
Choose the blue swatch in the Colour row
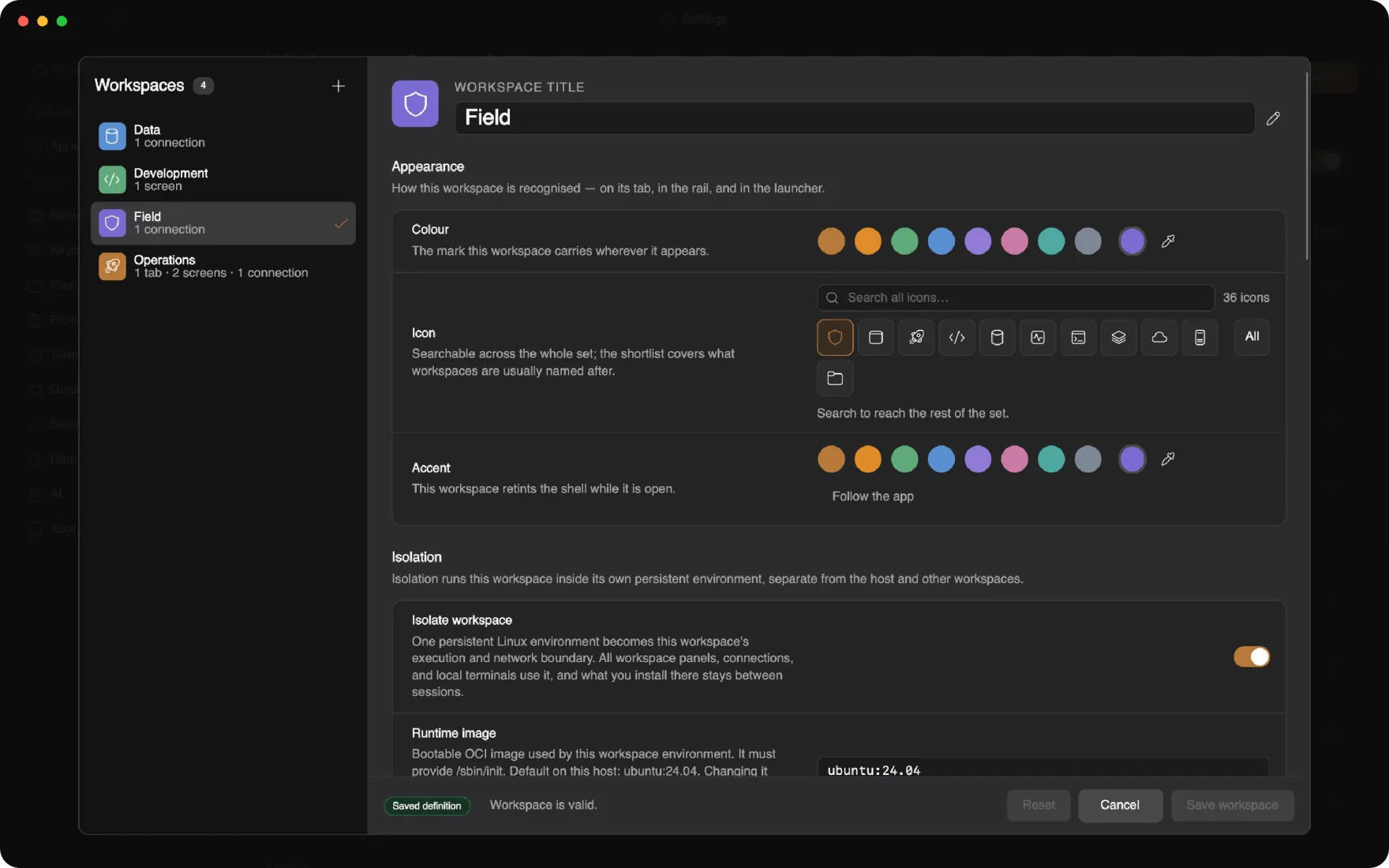point(942,241)
